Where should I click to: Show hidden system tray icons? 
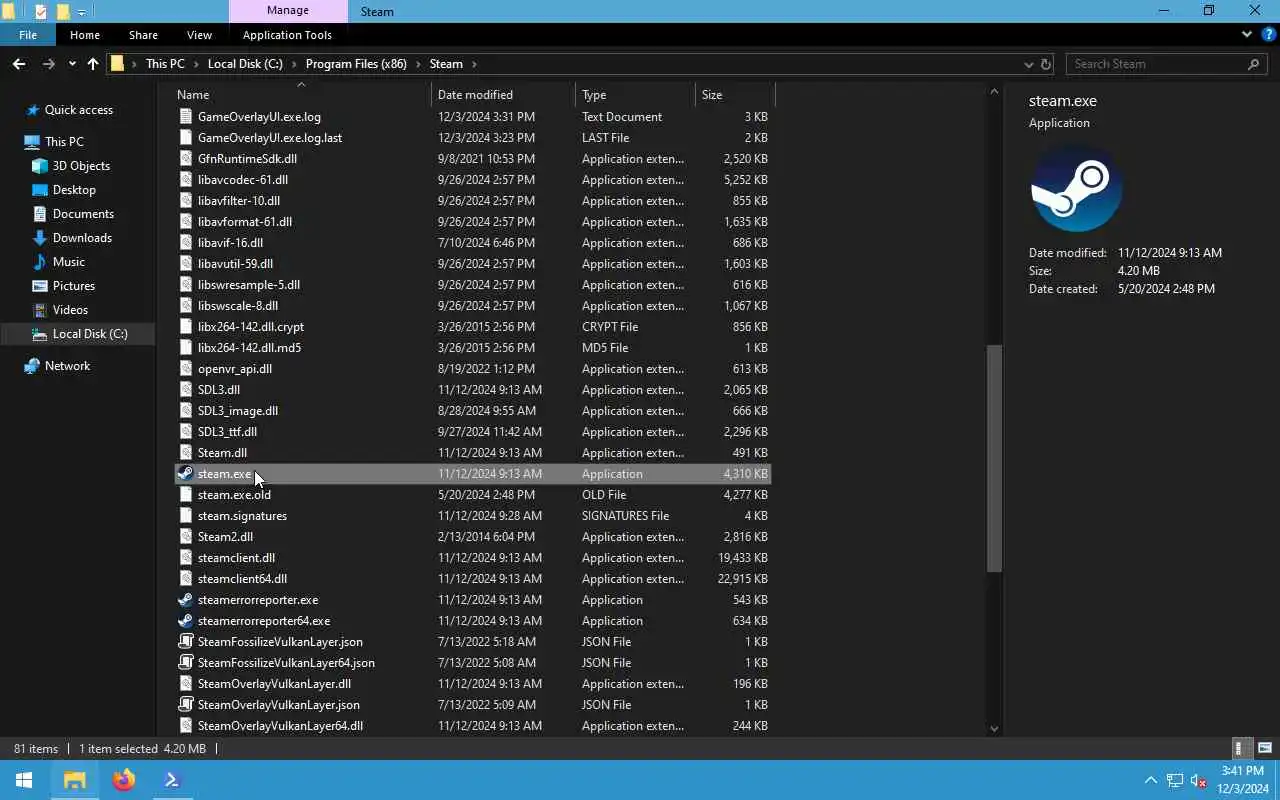[1151, 780]
